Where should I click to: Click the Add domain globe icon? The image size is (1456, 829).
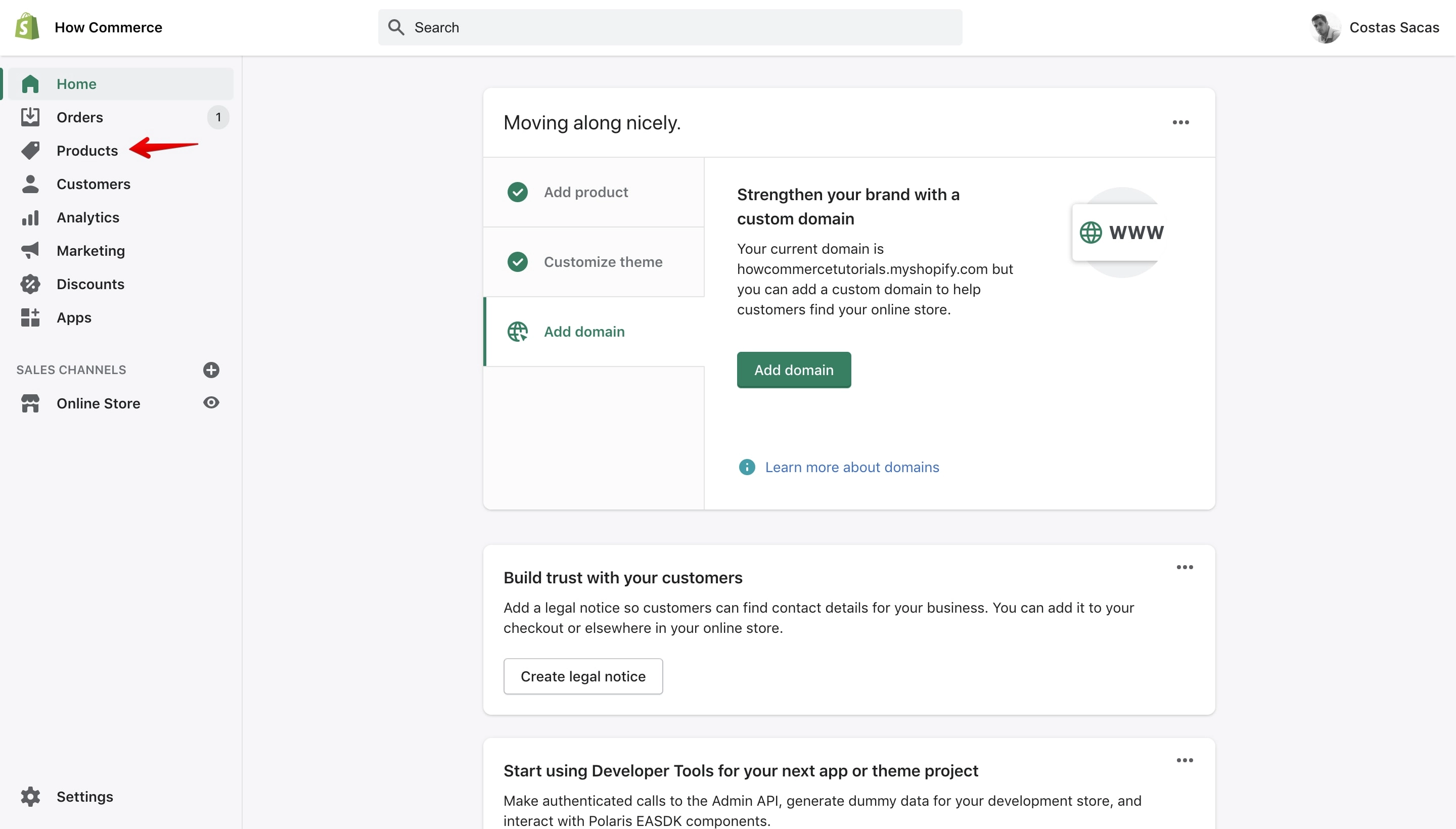pyautogui.click(x=518, y=332)
